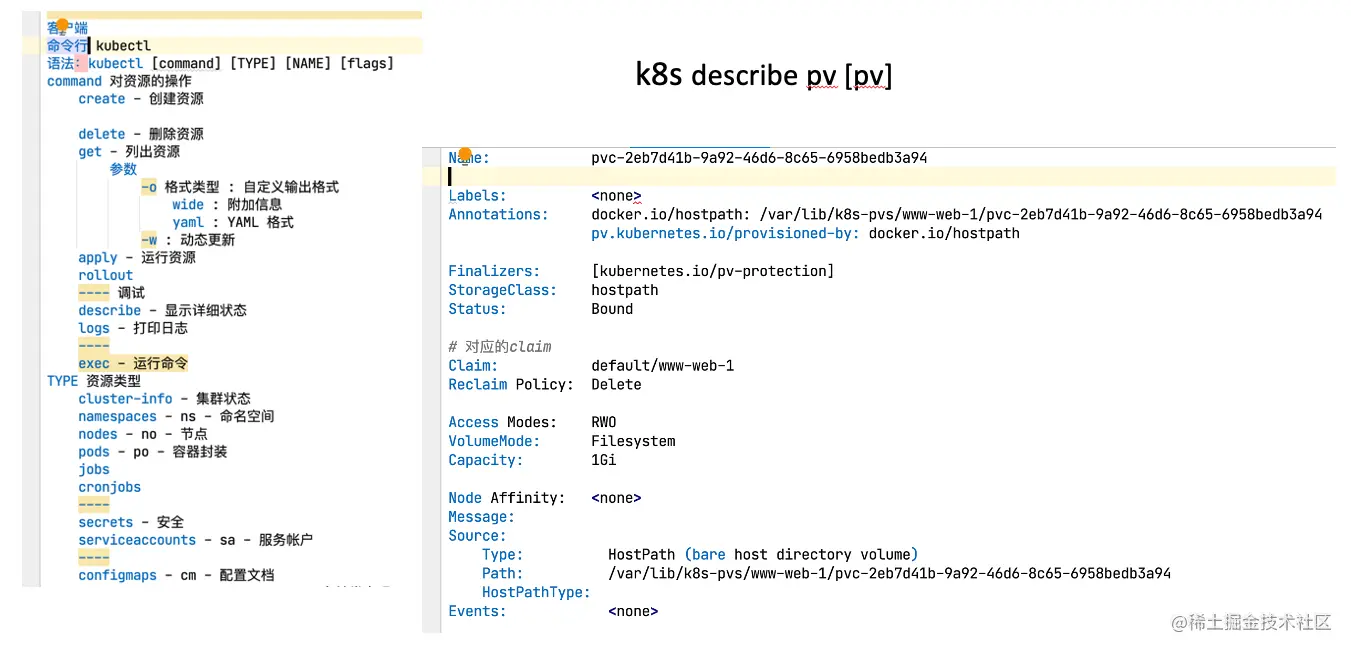
Task: Click the syntax line 'kubectl [command] [TYPE] [NAME] [flags]'
Action: tap(241, 64)
